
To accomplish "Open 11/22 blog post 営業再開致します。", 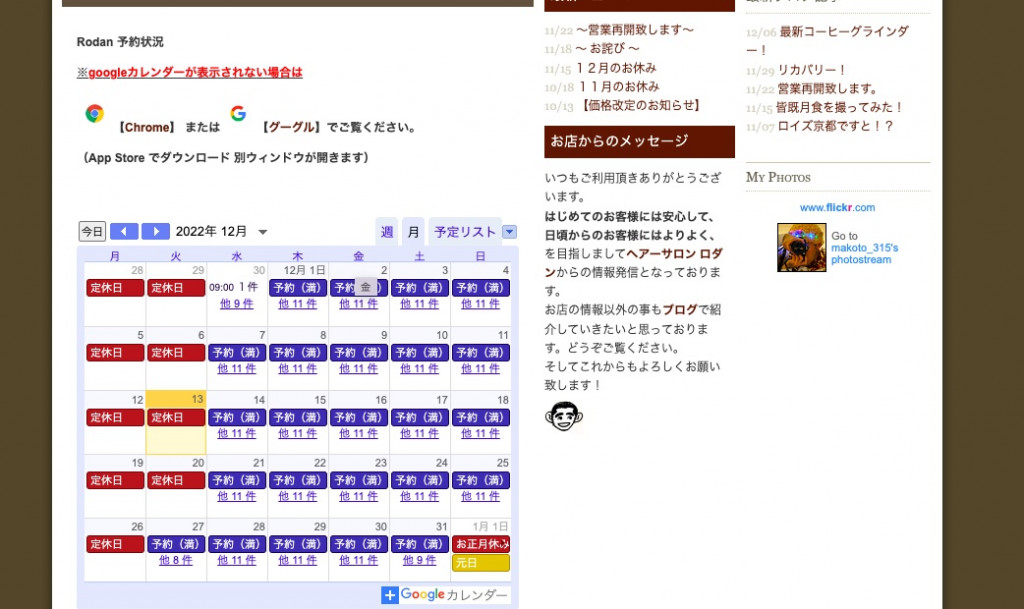I will (x=828, y=89).
